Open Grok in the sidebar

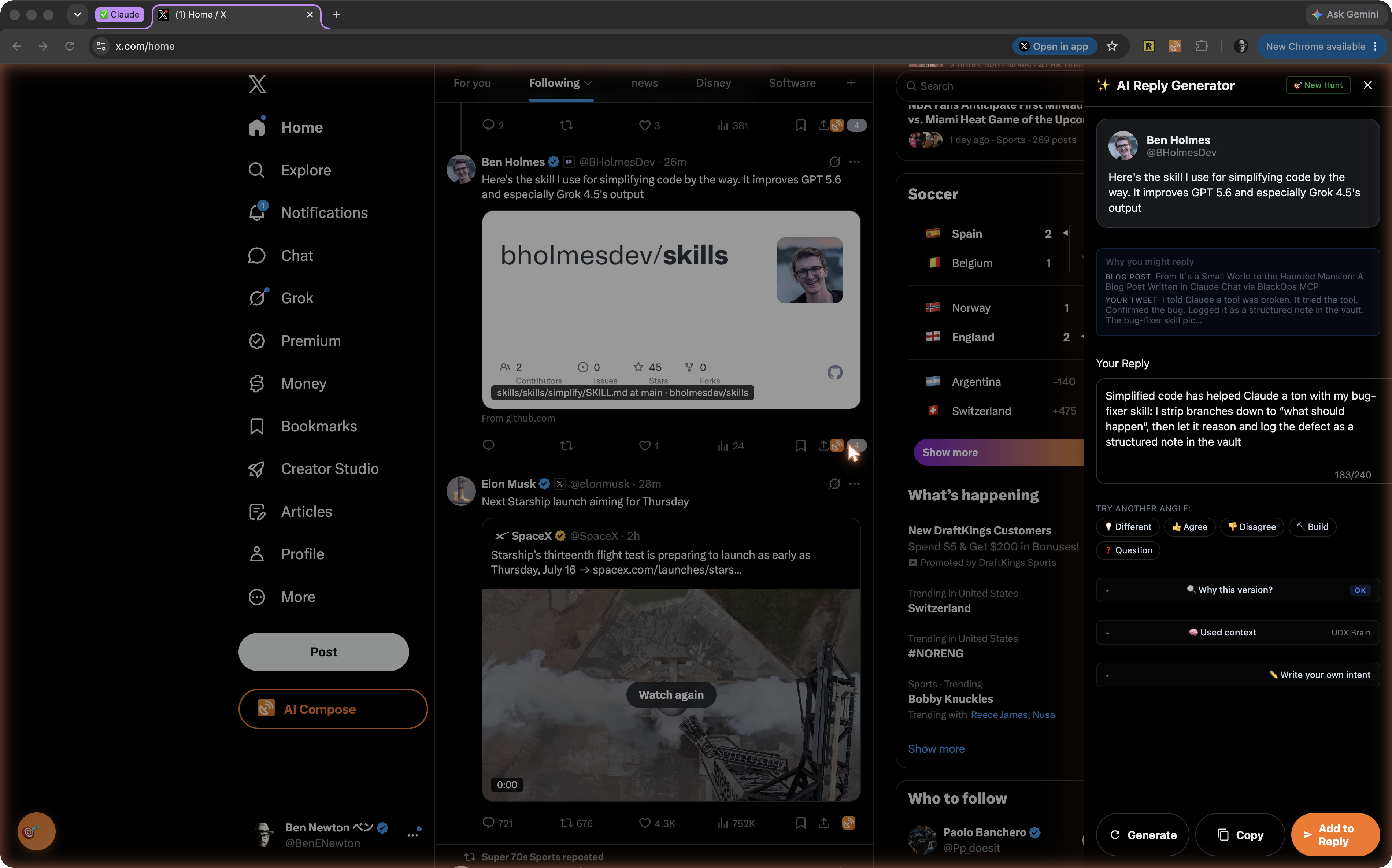coord(281,298)
